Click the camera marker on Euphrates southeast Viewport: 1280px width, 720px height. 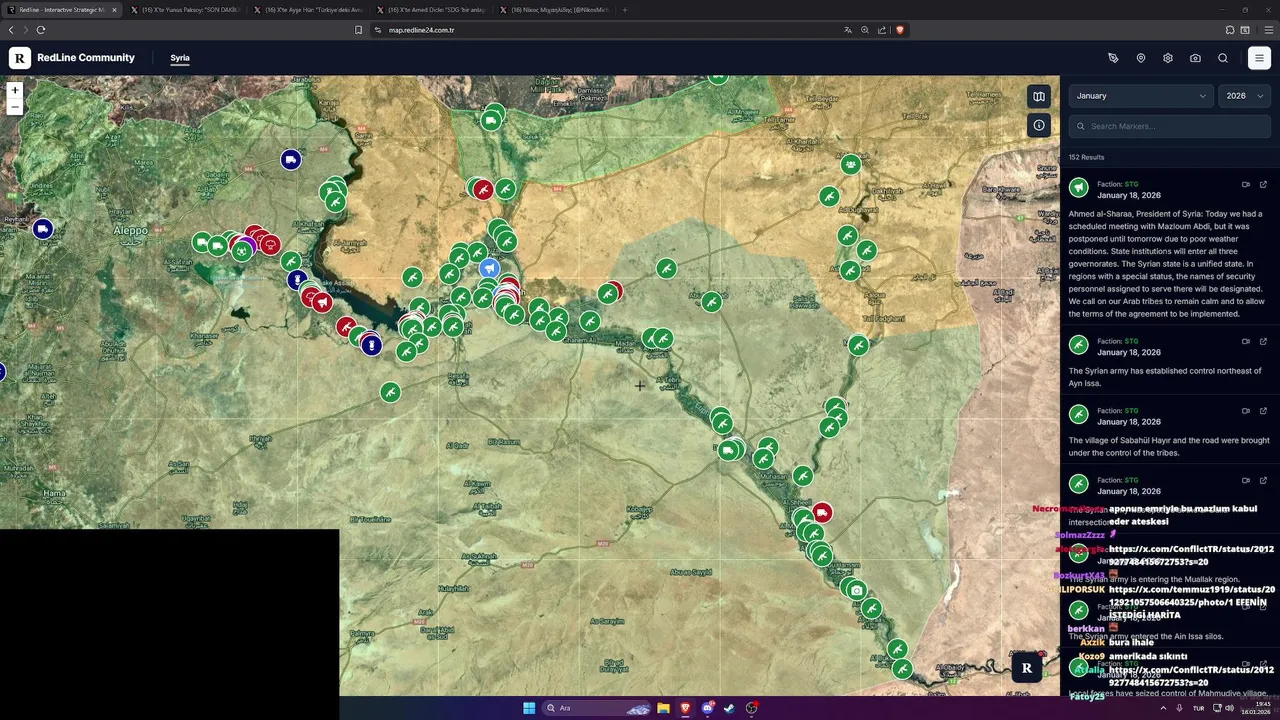(x=857, y=591)
